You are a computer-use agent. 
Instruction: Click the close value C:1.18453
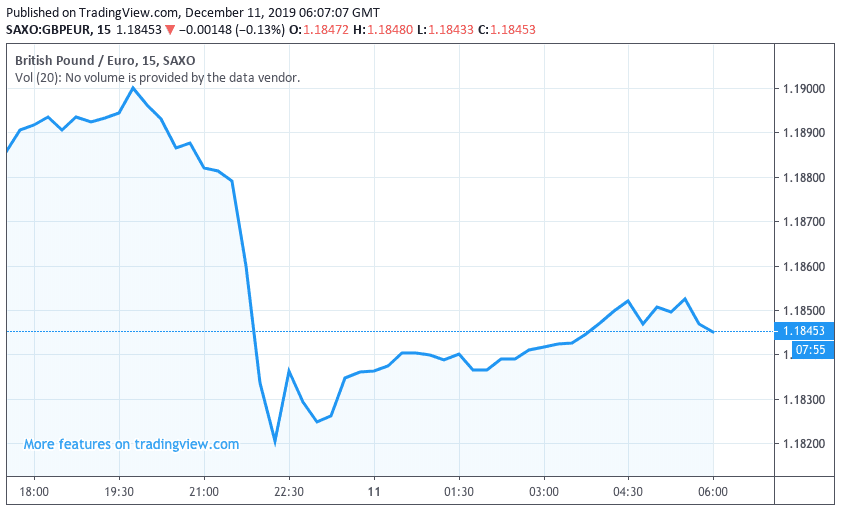coord(507,30)
